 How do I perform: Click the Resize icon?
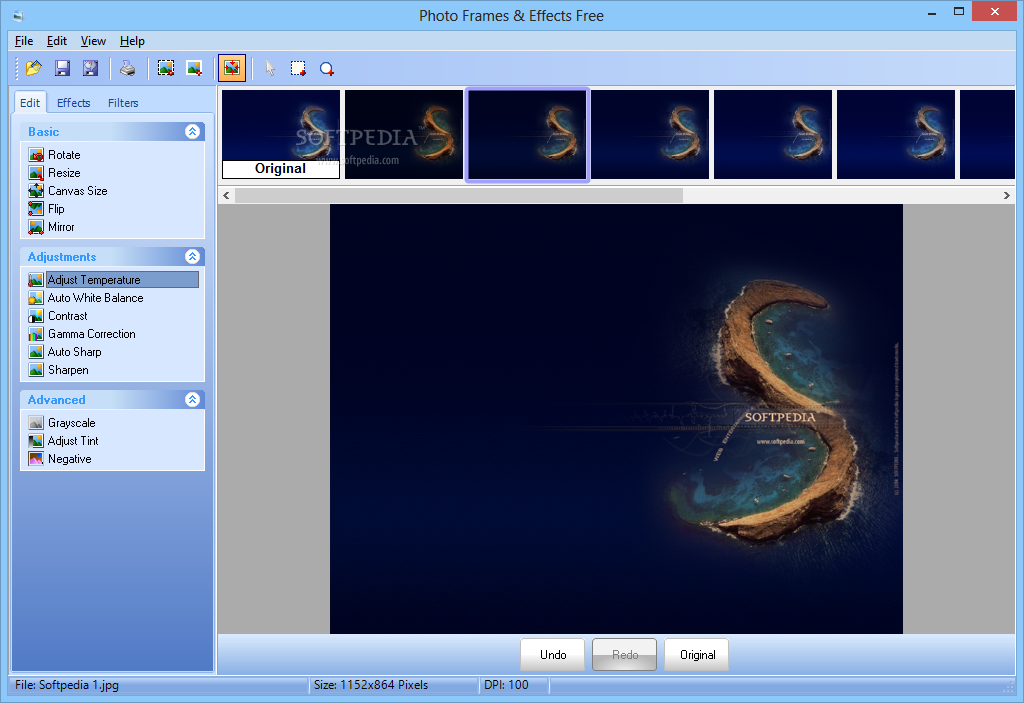click(x=36, y=173)
